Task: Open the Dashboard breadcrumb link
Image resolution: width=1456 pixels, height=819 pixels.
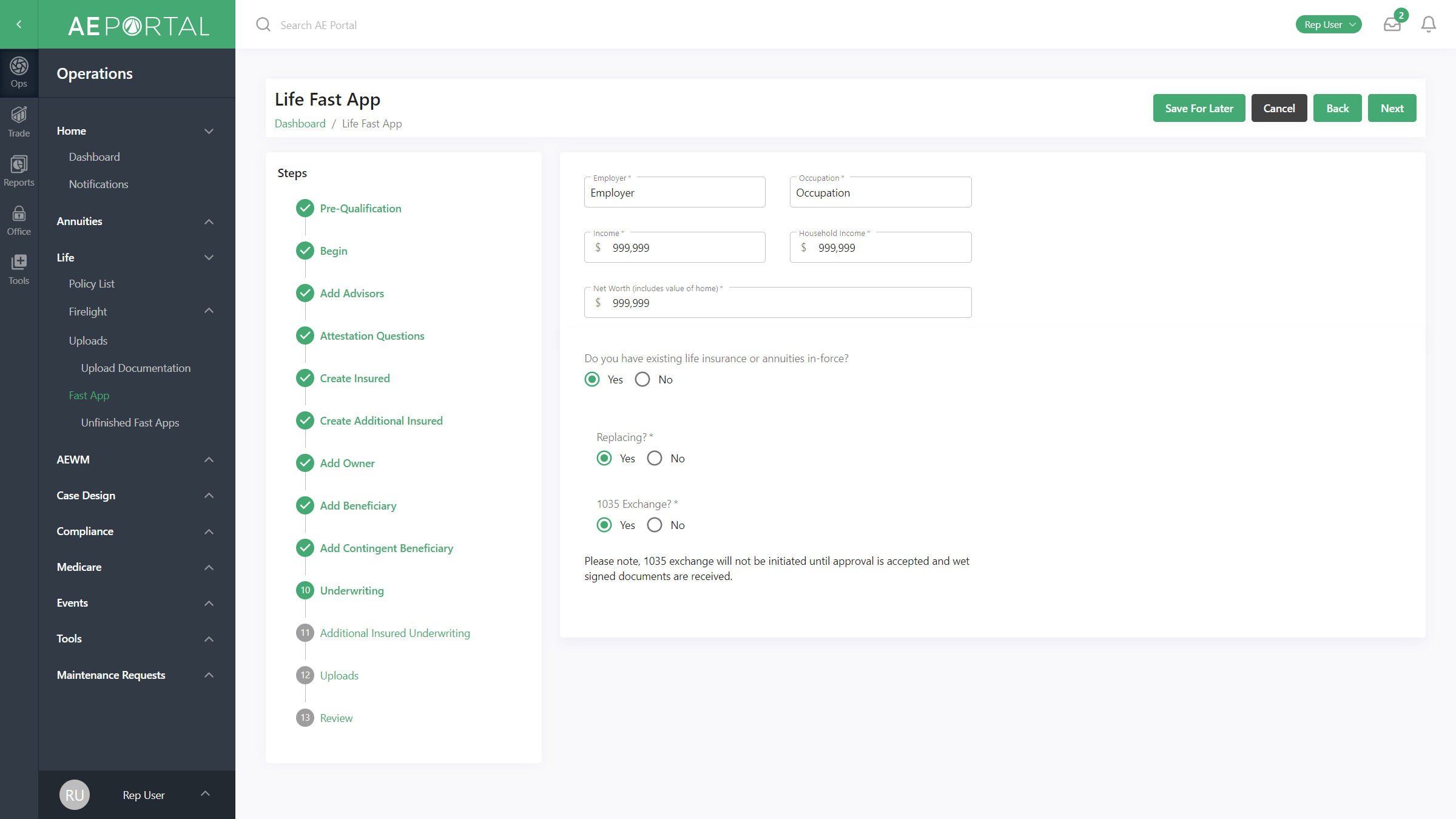Action: point(300,123)
